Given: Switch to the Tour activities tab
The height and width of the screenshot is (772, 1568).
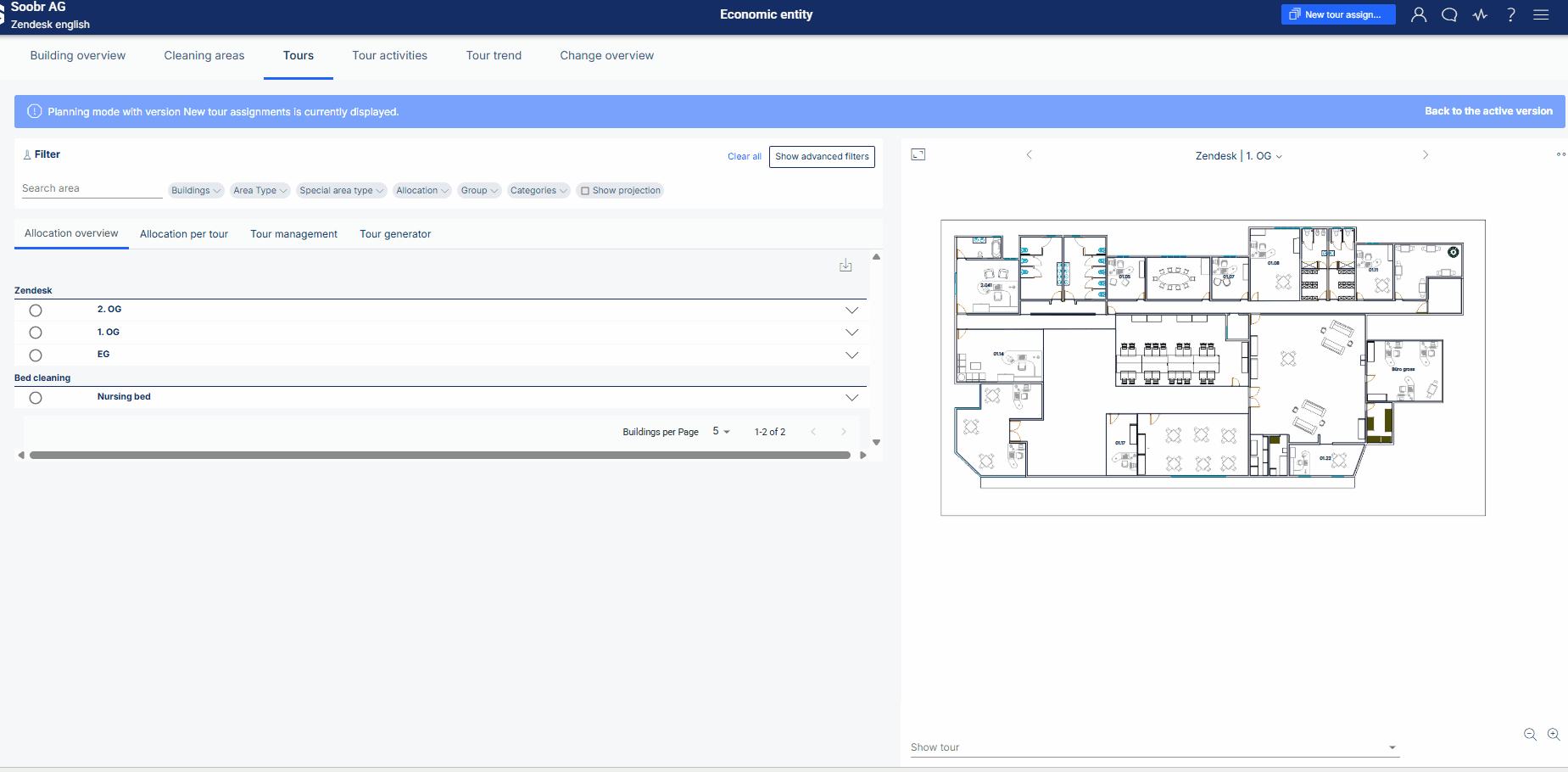Looking at the screenshot, I should [x=390, y=56].
